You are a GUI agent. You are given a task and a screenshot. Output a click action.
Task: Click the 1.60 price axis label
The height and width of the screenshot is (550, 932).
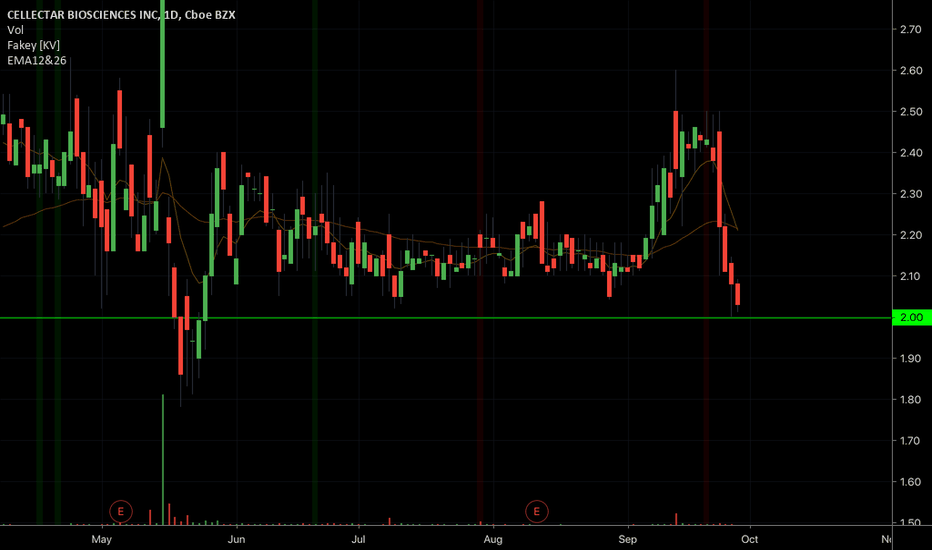click(x=911, y=482)
